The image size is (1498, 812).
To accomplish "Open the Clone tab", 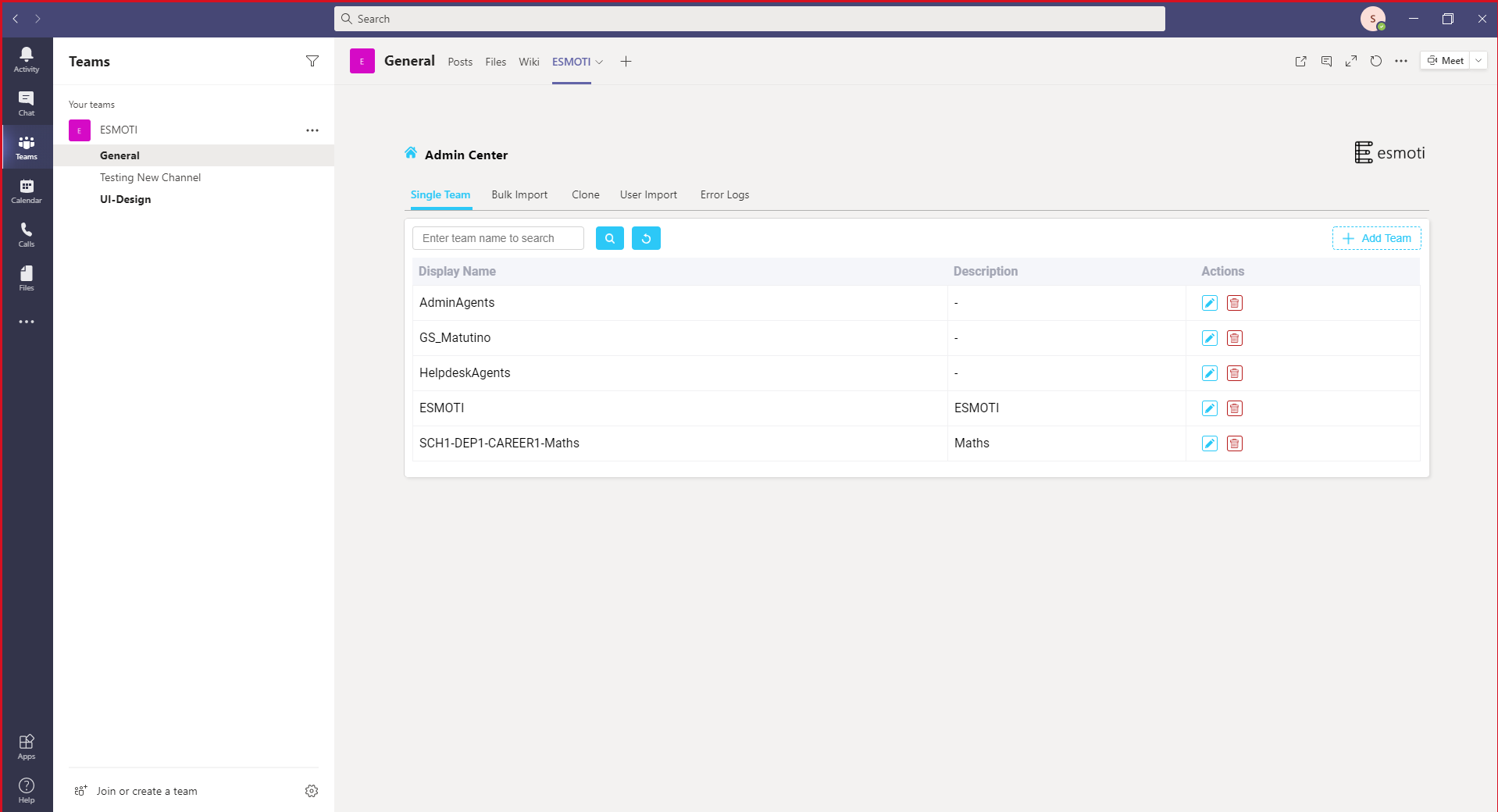I will (586, 195).
